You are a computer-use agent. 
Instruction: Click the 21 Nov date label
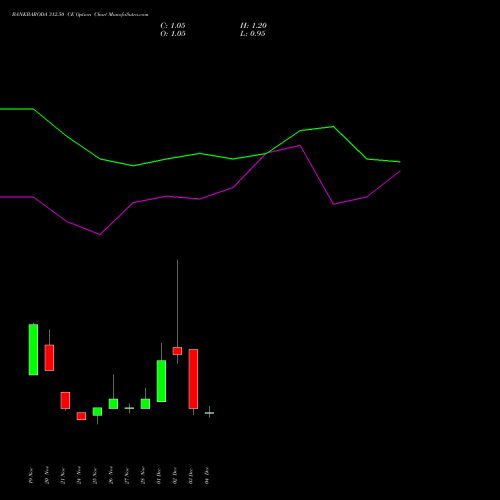63,476
